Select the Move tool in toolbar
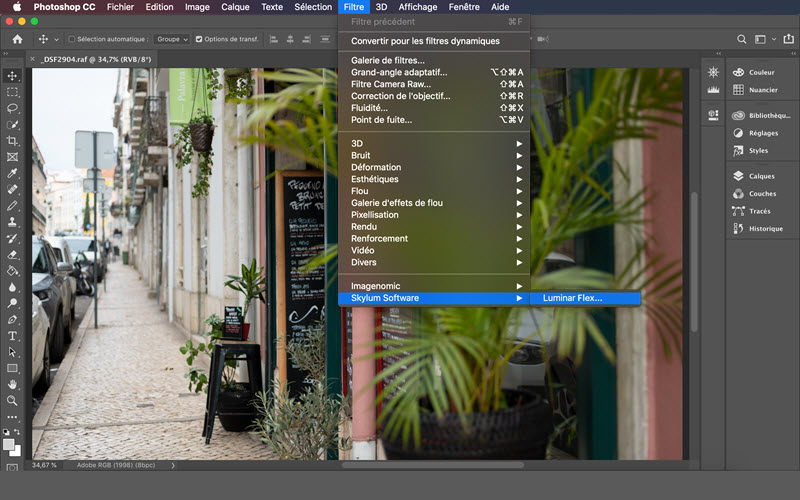Viewport: 800px width, 500px height. 12,76
